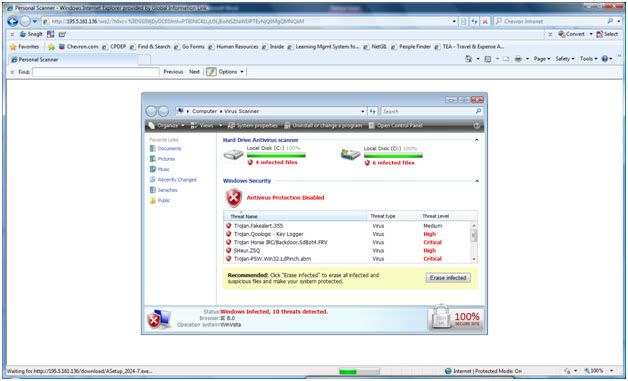
Task: Open the Human Resources favorites link
Action: (233, 46)
